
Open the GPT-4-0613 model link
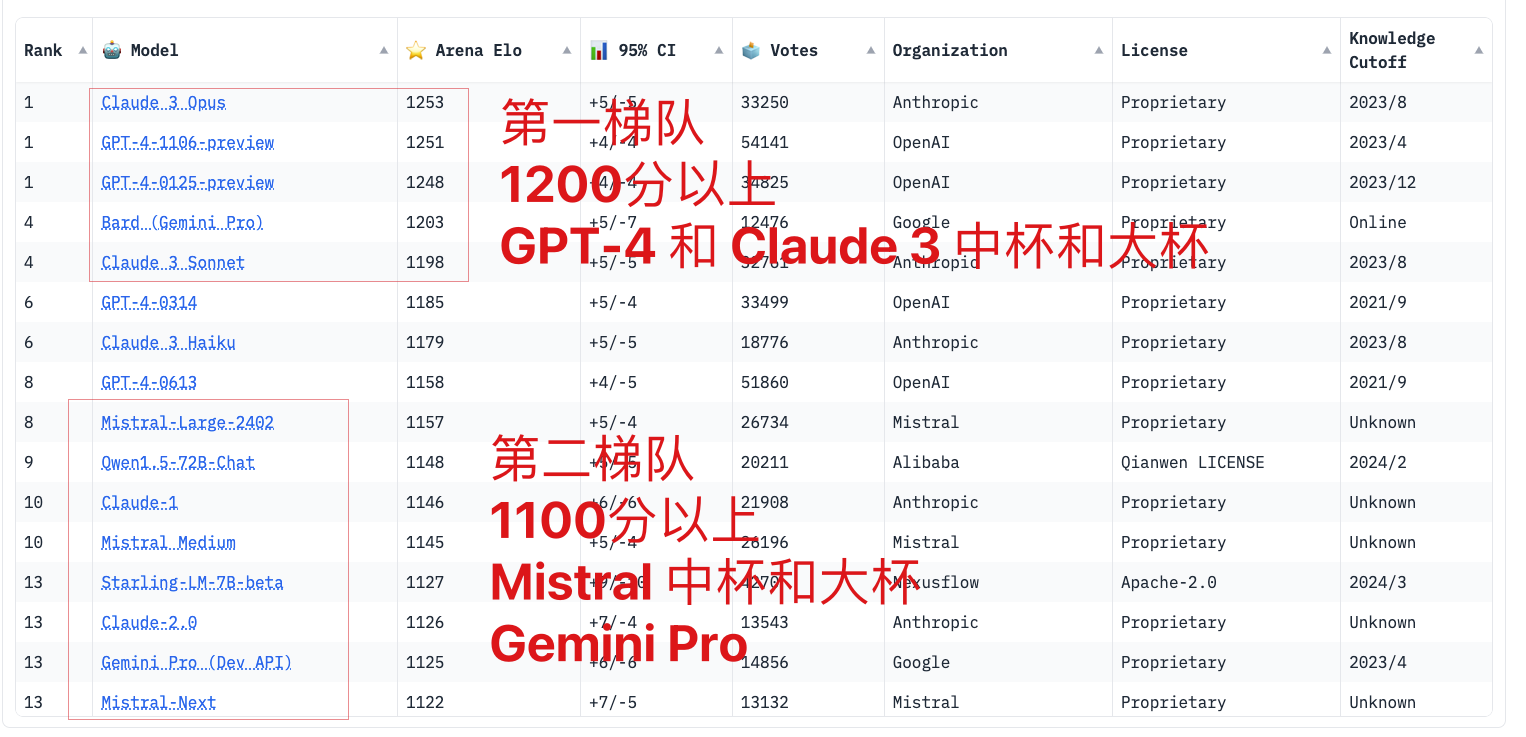[x=149, y=382]
